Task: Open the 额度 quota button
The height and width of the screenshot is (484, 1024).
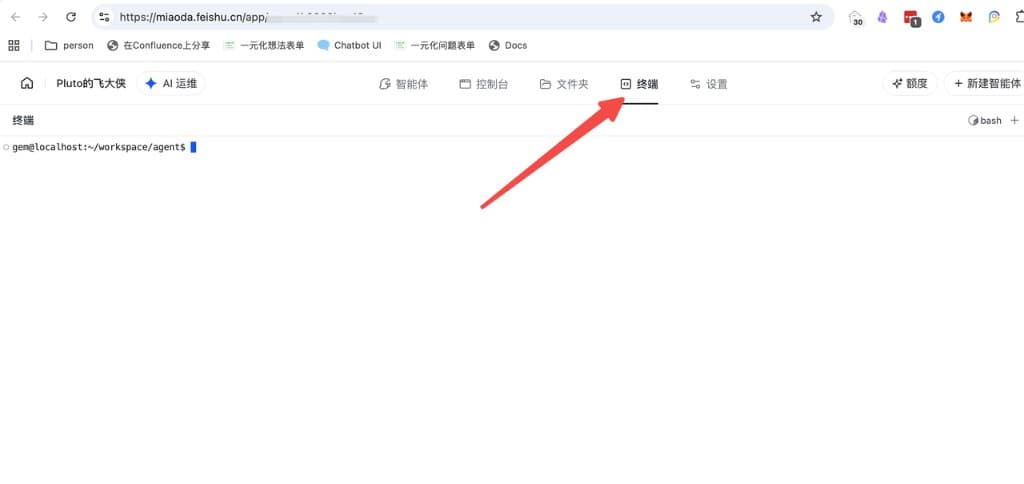Action: [910, 84]
